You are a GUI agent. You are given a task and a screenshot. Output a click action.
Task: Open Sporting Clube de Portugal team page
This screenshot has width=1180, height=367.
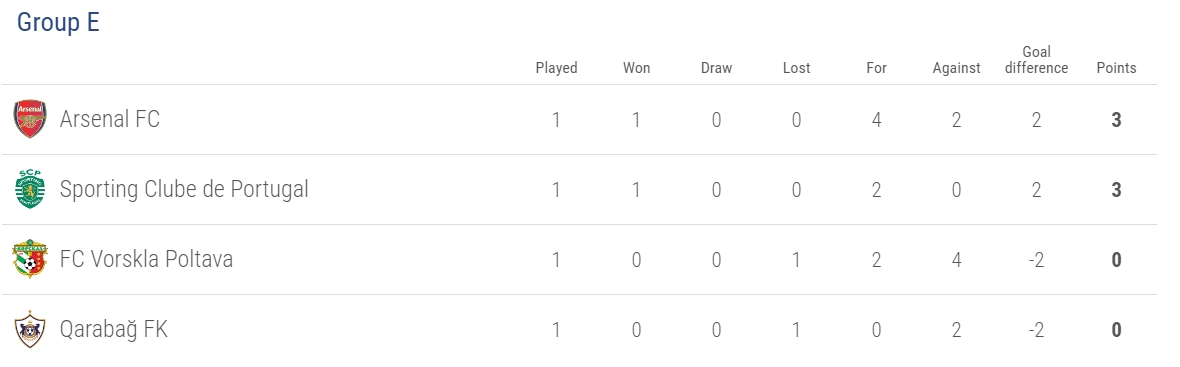click(x=184, y=190)
